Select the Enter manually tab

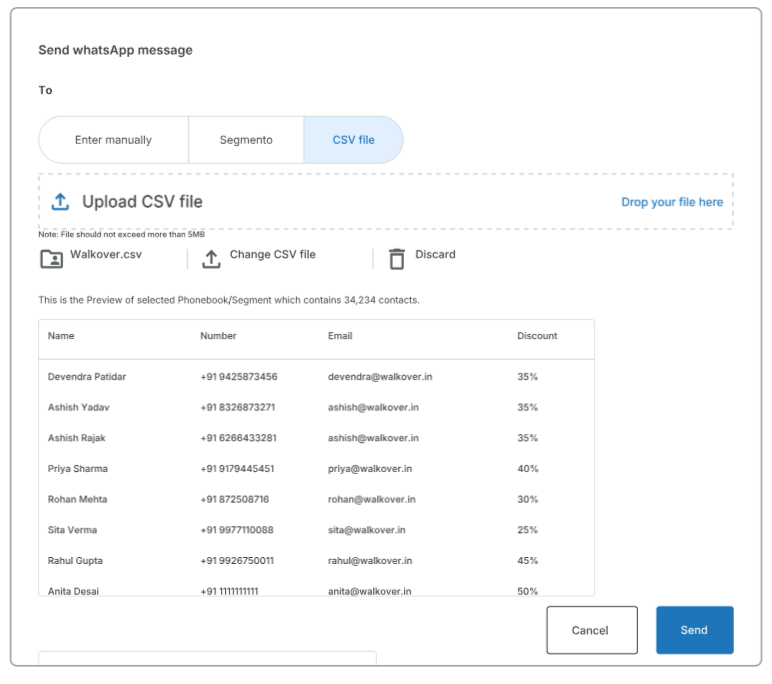(x=113, y=140)
